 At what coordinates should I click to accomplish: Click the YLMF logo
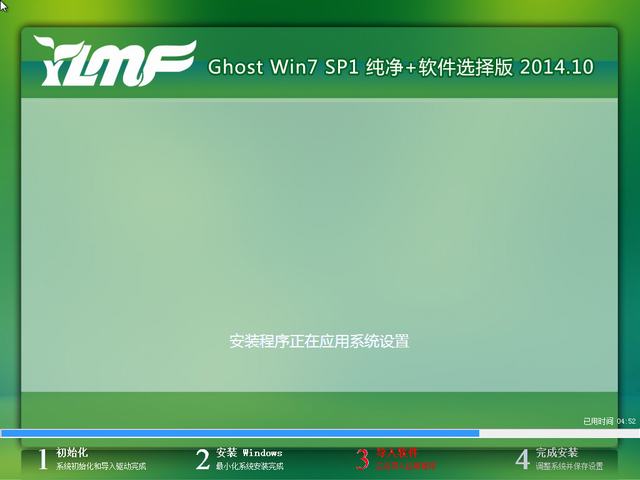pyautogui.click(x=114, y=61)
